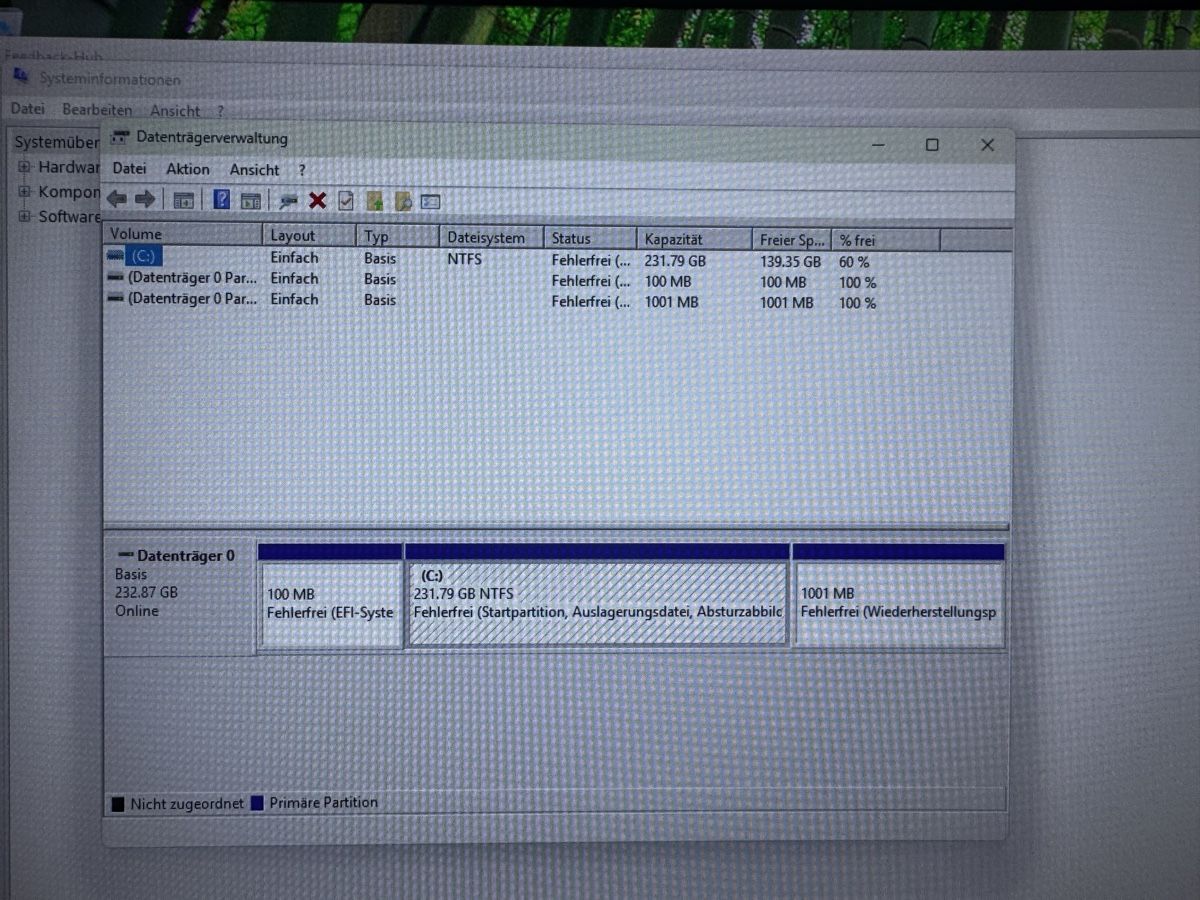The width and height of the screenshot is (1200, 900).
Task: Click the action pane toggle icon next to Help
Action: pos(251,201)
